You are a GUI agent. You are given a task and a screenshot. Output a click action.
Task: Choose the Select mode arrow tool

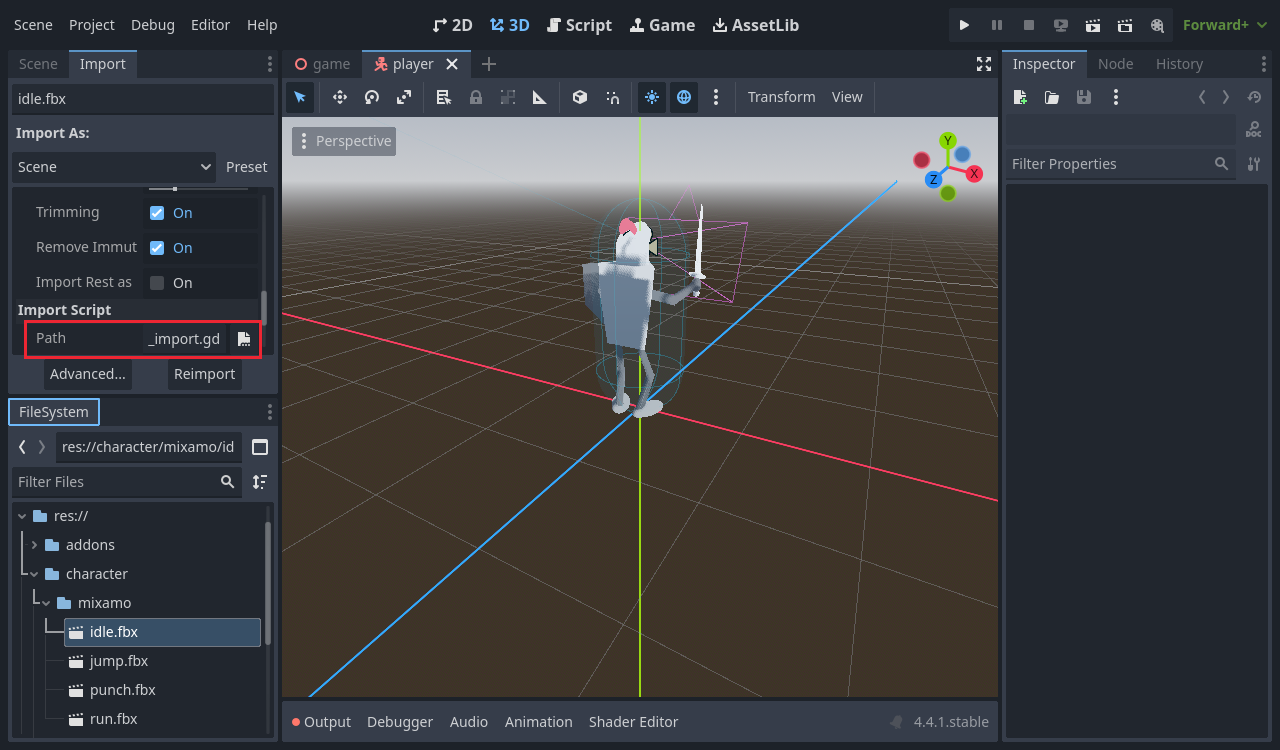click(300, 97)
